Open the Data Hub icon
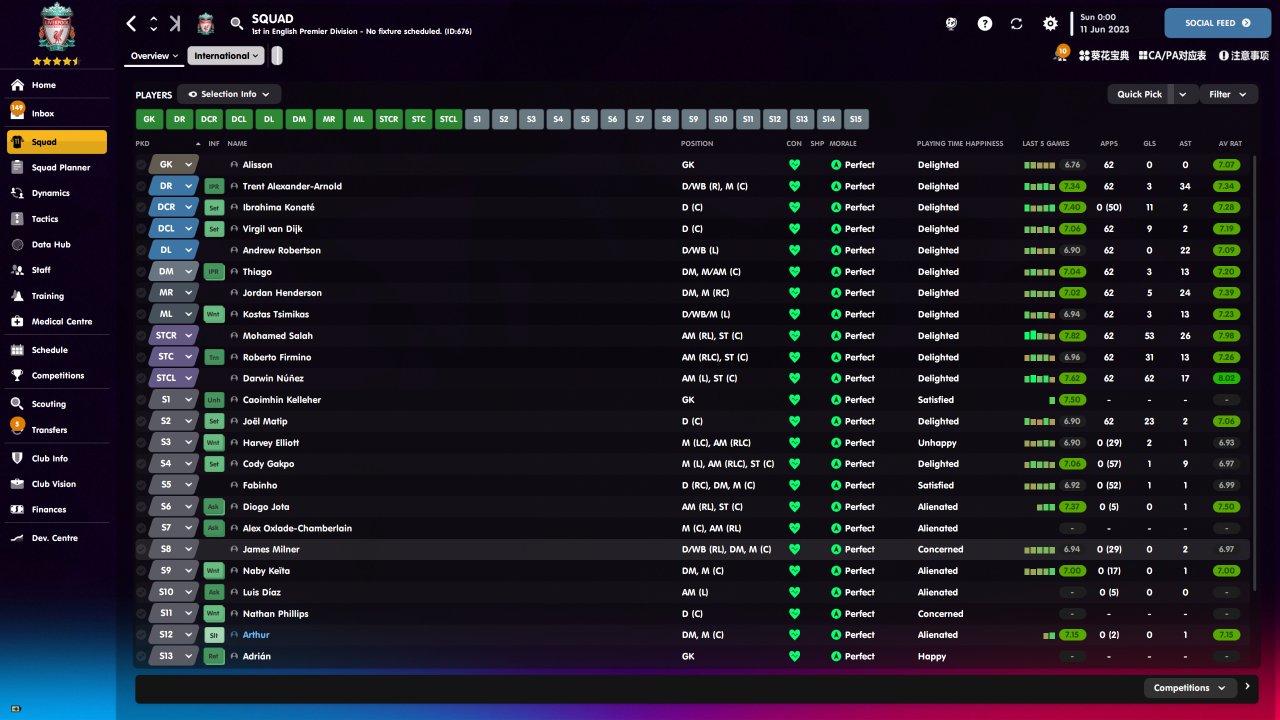This screenshot has width=1280, height=720. coord(17,244)
